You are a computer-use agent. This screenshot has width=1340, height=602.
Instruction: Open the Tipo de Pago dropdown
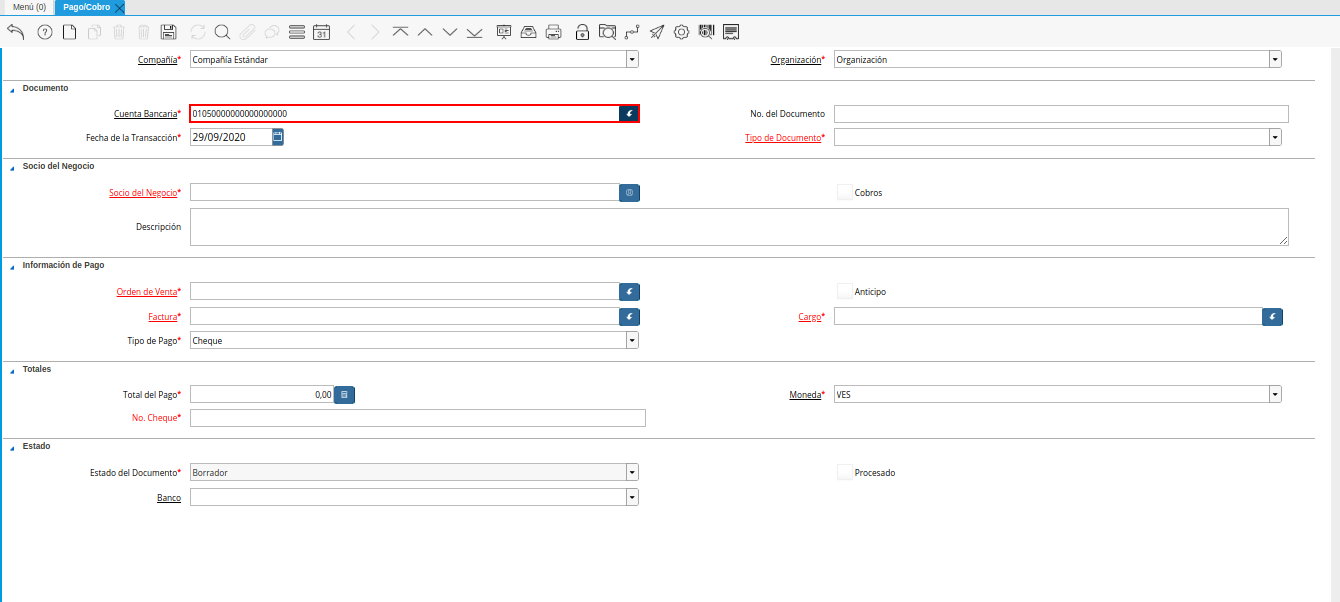coord(632,341)
